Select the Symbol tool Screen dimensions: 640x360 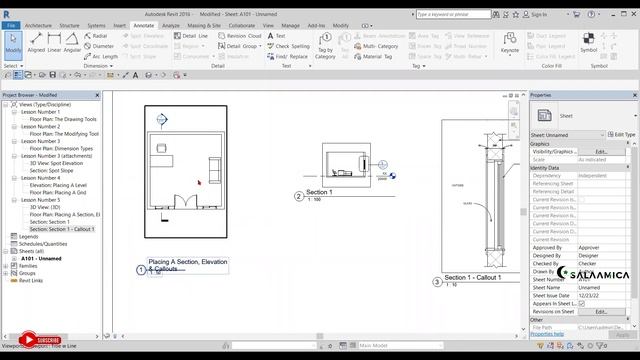point(589,42)
